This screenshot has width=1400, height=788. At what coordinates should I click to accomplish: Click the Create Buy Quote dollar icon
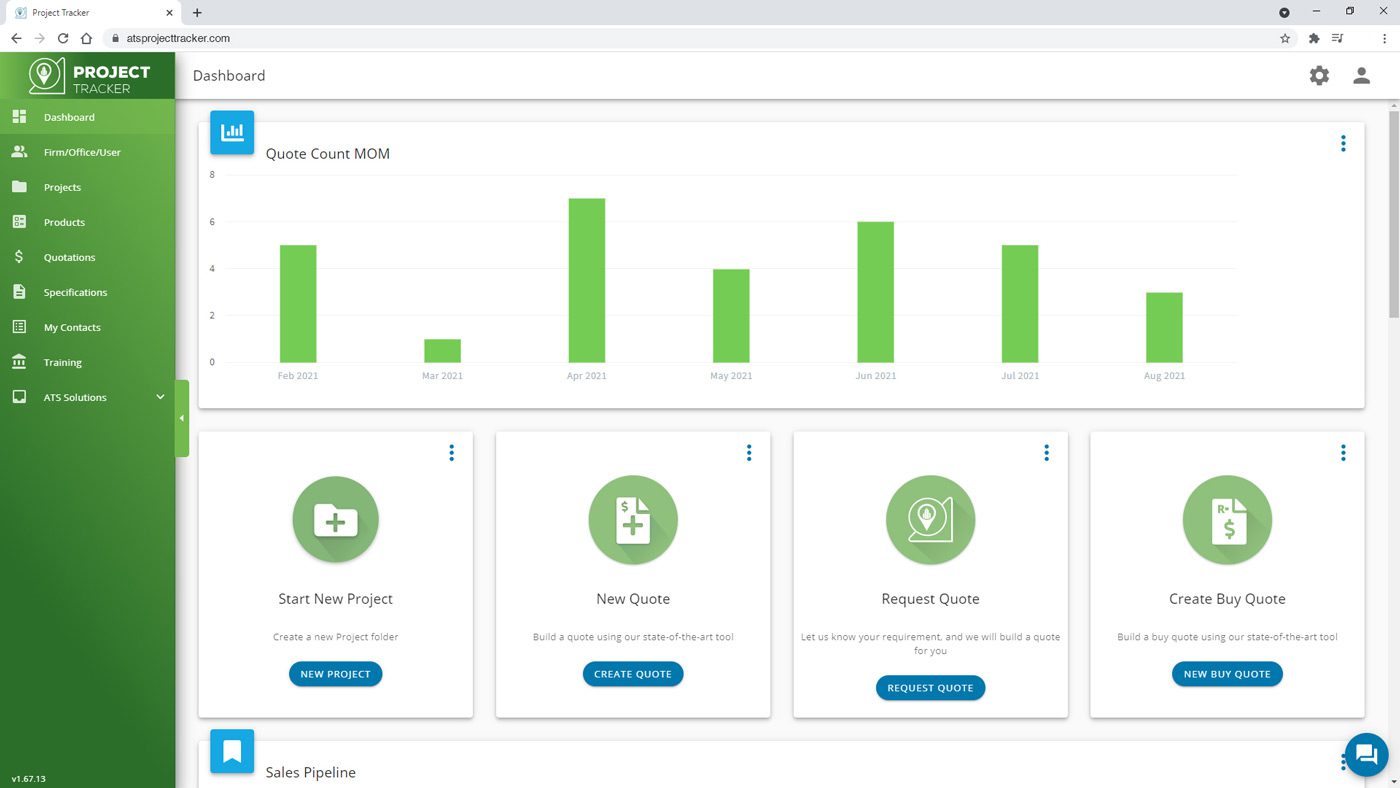click(x=1227, y=520)
